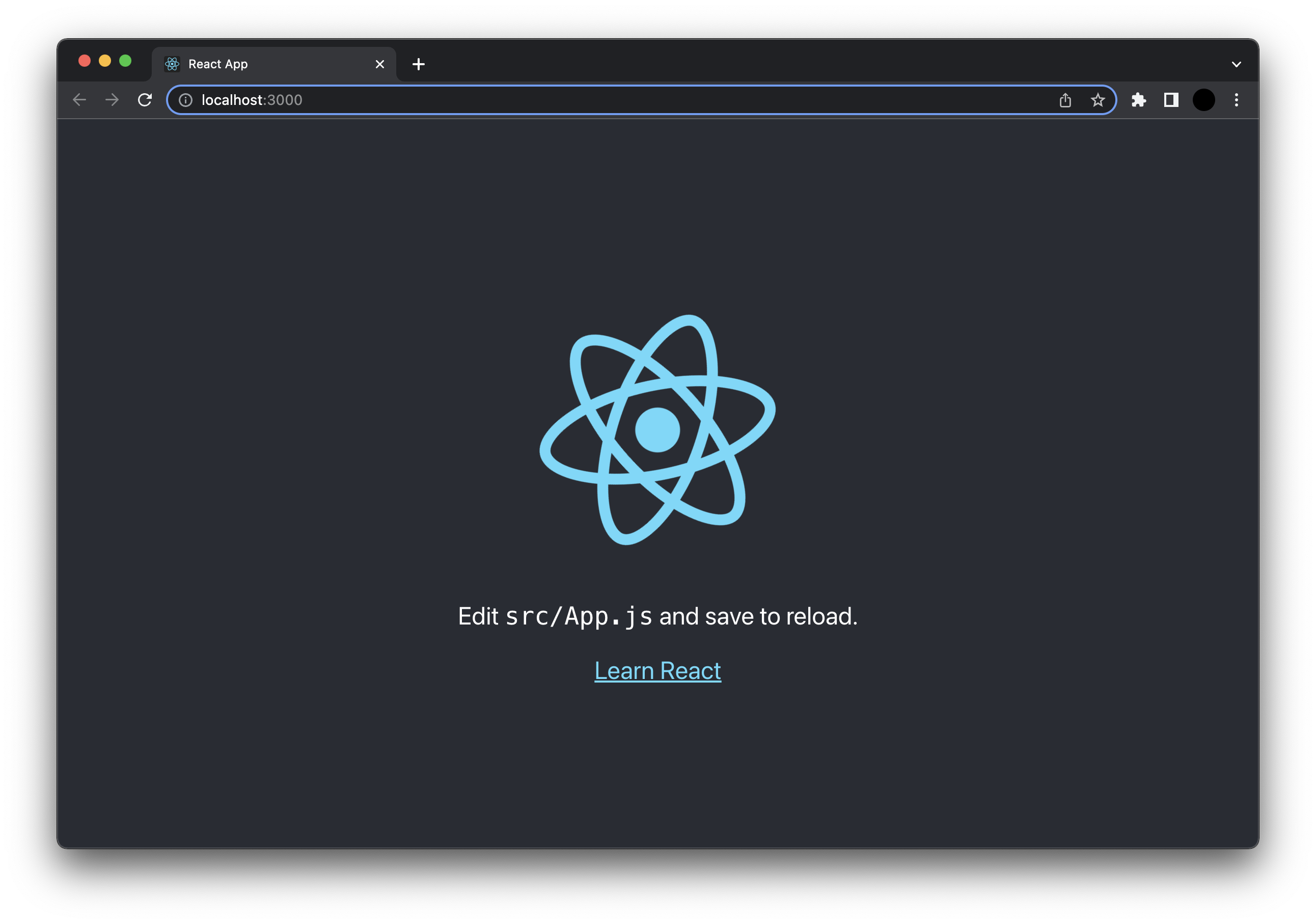Click inside the address bar

click(x=516, y=100)
